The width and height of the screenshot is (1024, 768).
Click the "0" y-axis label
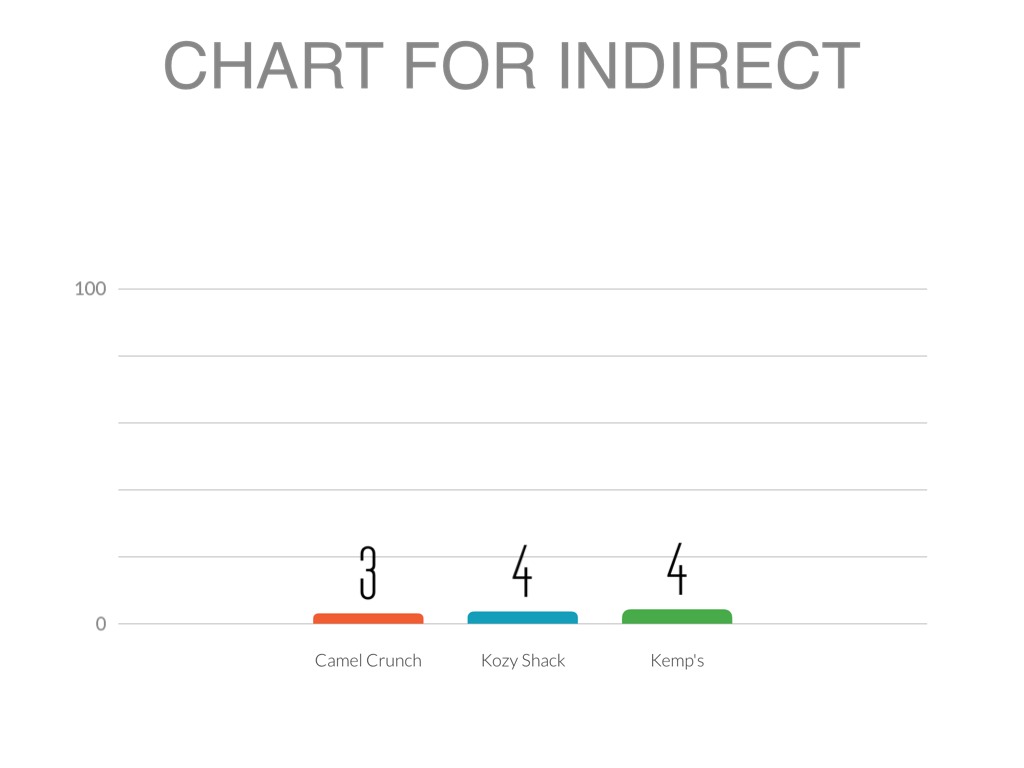pyautogui.click(x=101, y=624)
